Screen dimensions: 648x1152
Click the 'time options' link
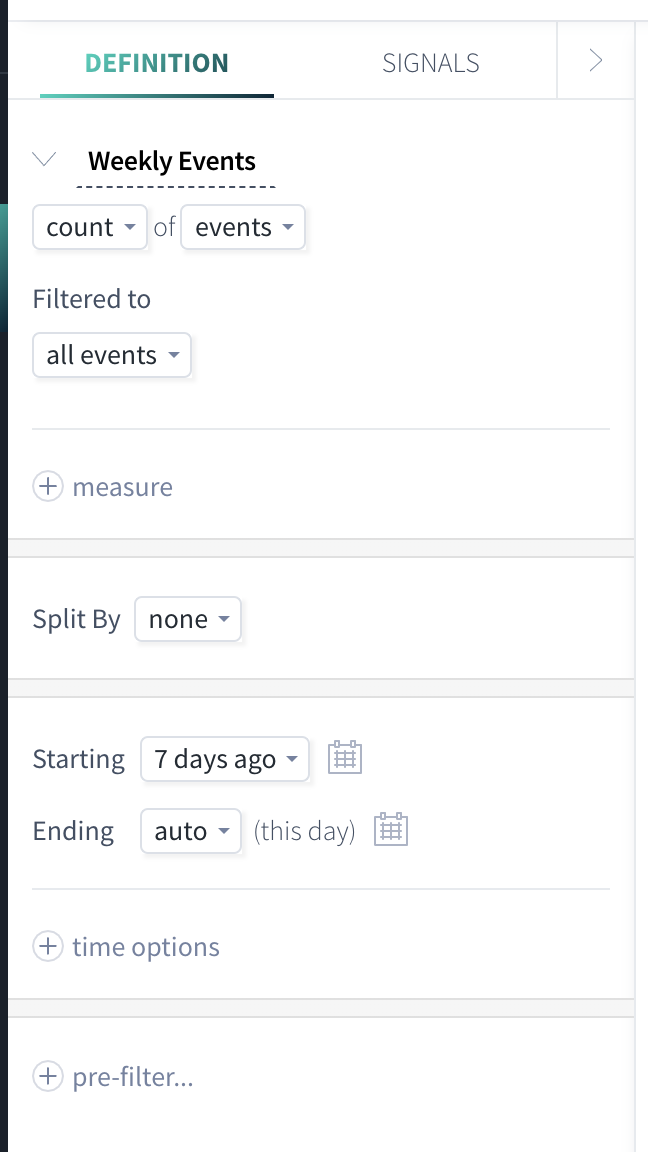(x=146, y=947)
